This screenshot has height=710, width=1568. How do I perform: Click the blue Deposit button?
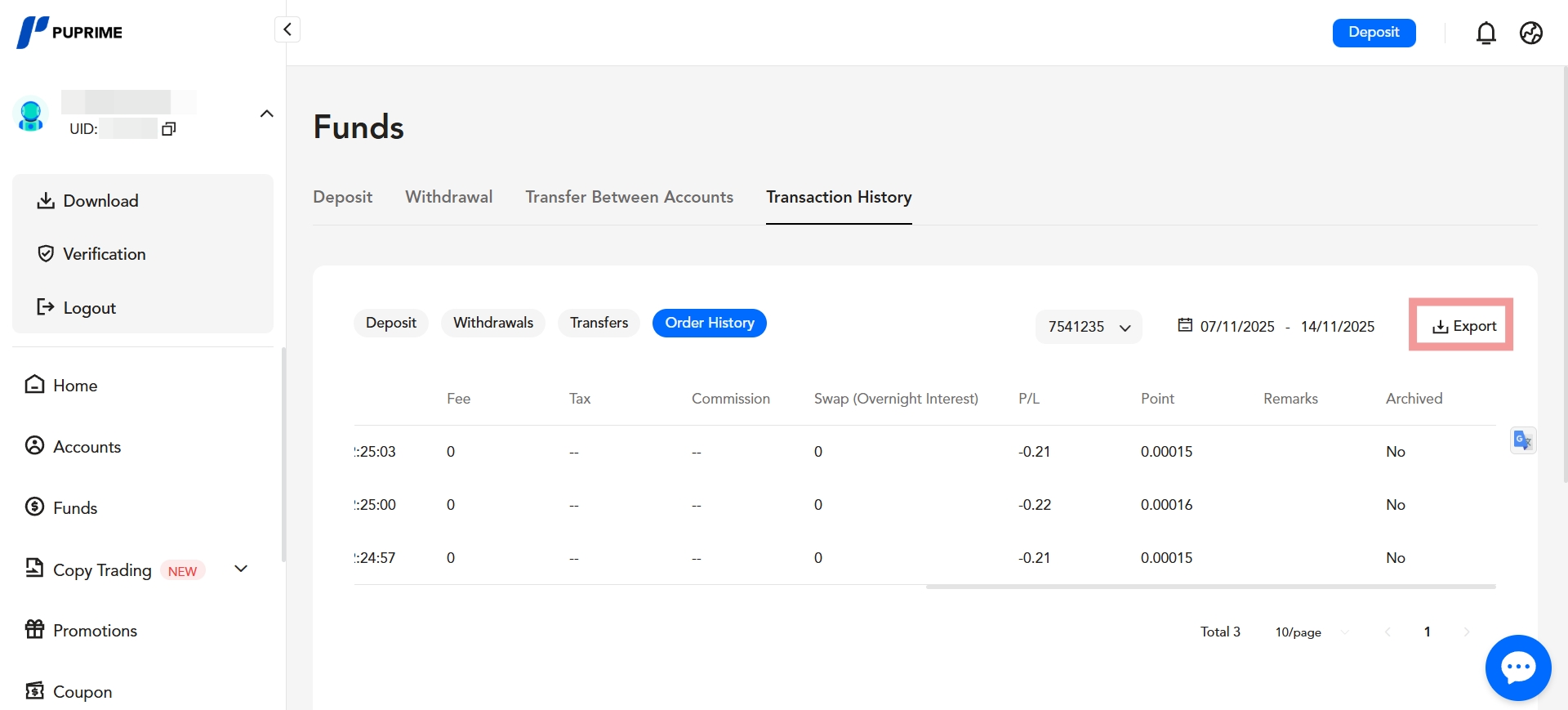[1374, 33]
